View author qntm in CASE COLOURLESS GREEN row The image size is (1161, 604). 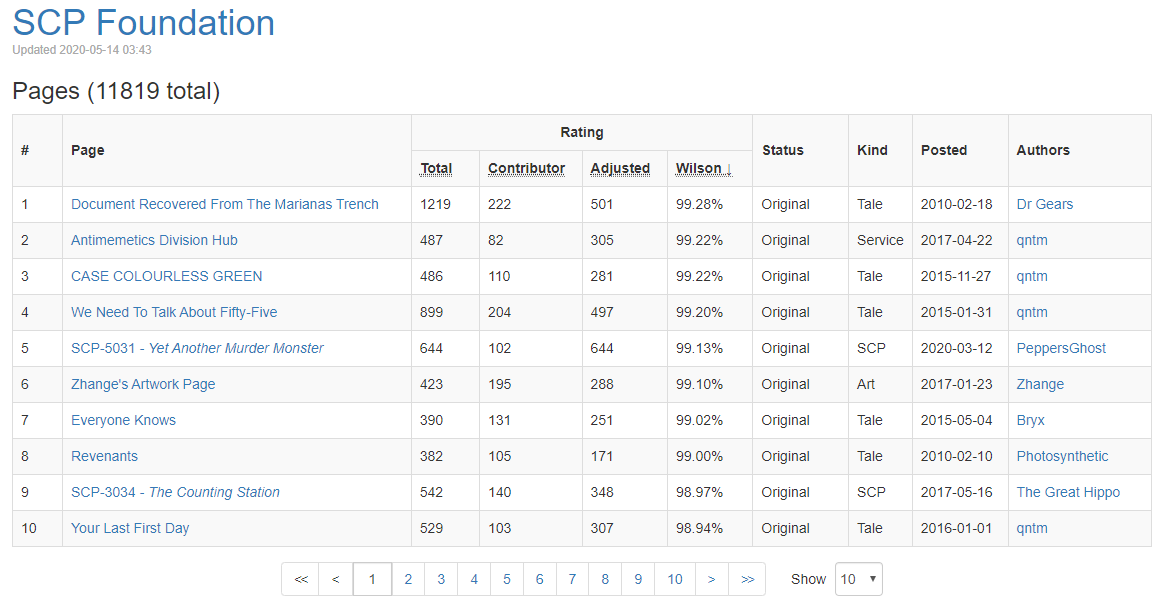[x=1032, y=276]
